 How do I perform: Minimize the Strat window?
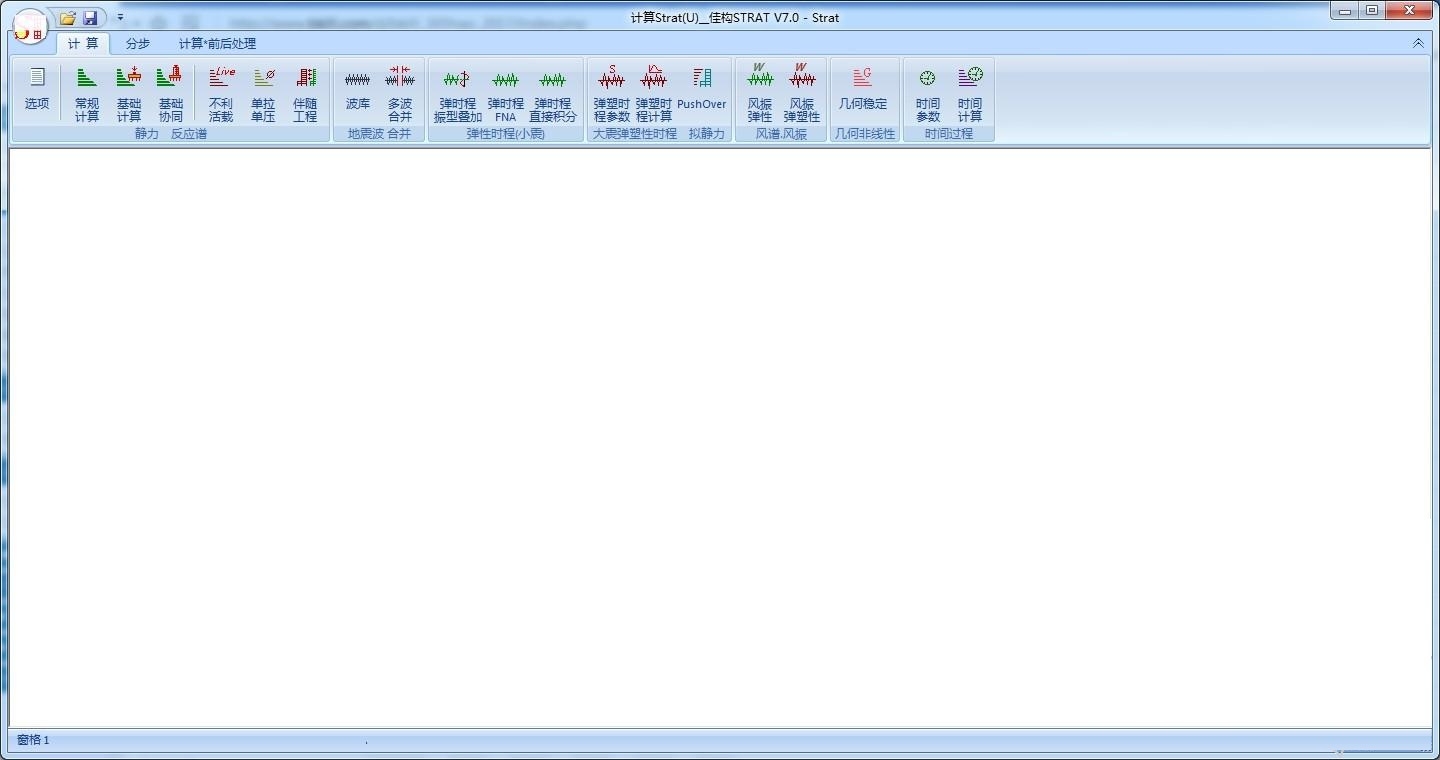coord(1345,11)
